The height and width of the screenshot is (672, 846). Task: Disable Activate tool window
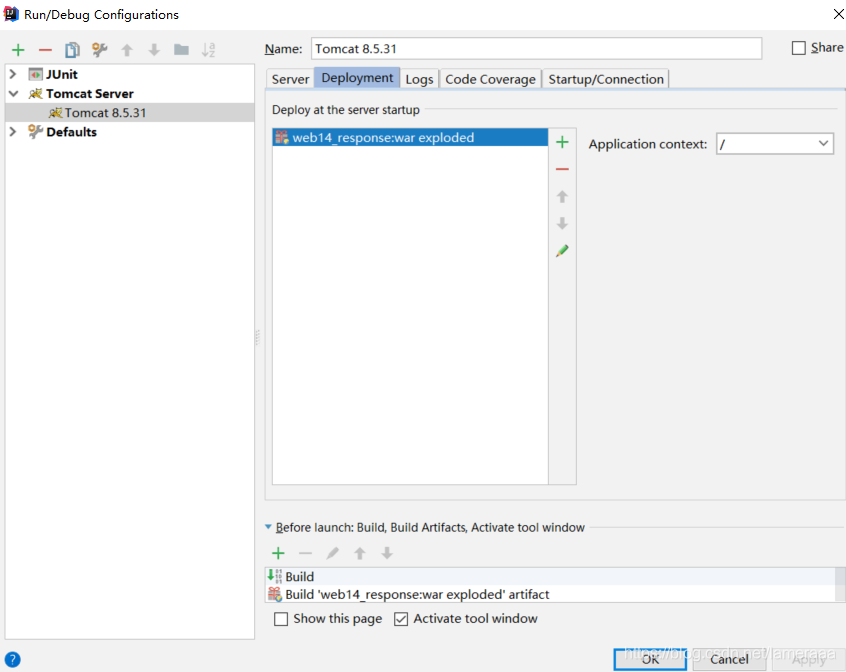point(401,619)
